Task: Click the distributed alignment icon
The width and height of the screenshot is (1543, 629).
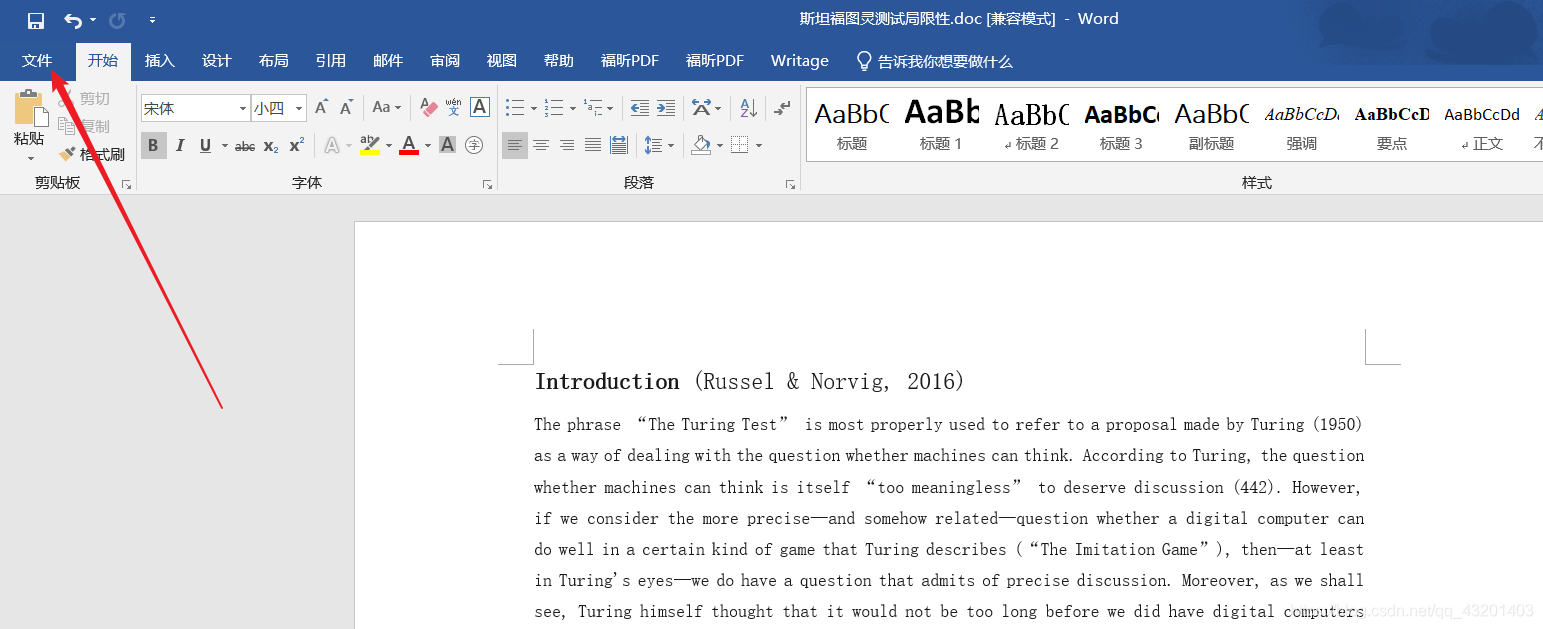Action: point(619,146)
